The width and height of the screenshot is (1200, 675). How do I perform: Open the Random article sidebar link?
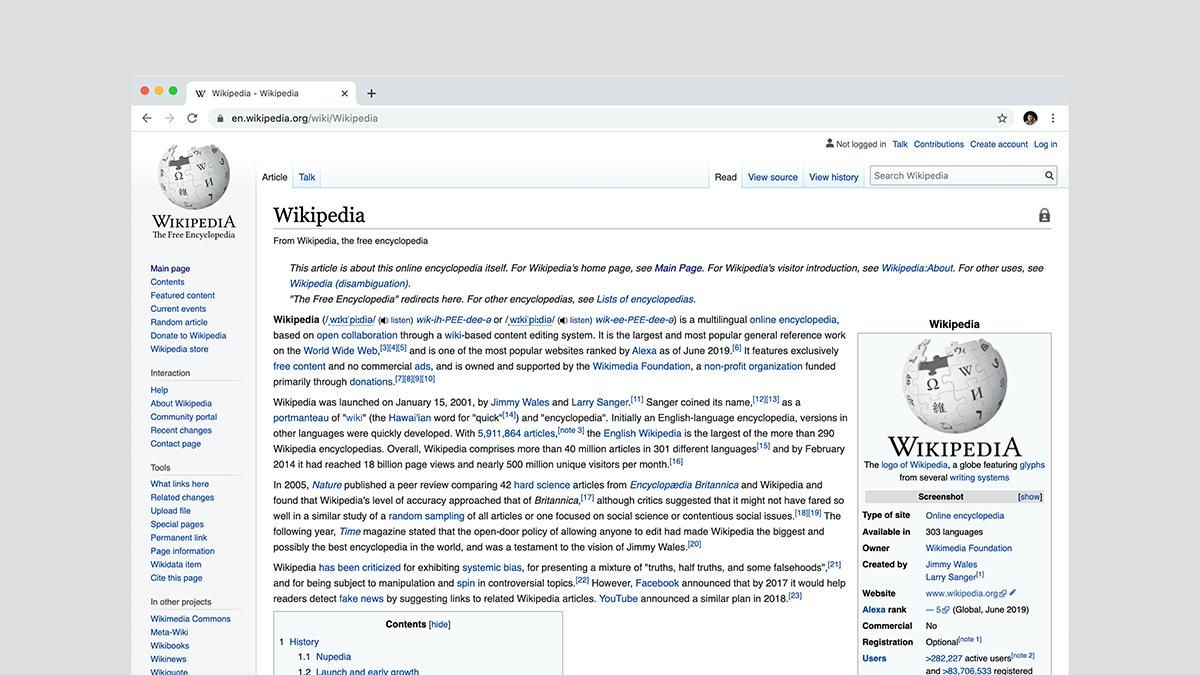tap(179, 322)
